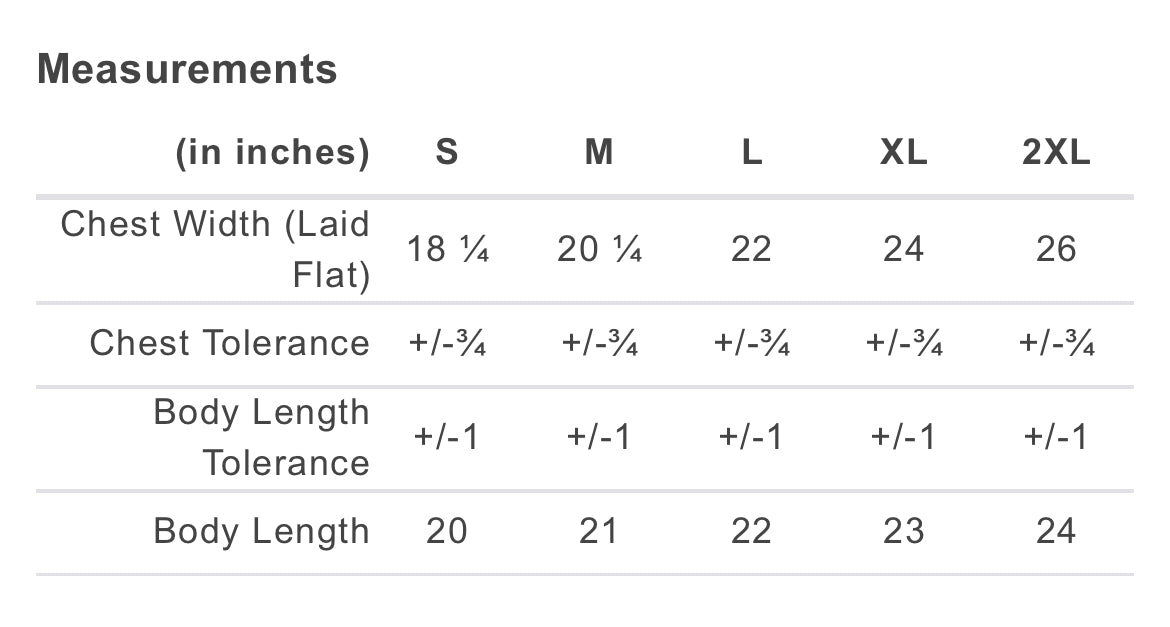Click the Chest Width (Laid Flat) row label
This screenshot has width=1170, height=627.
point(215,249)
